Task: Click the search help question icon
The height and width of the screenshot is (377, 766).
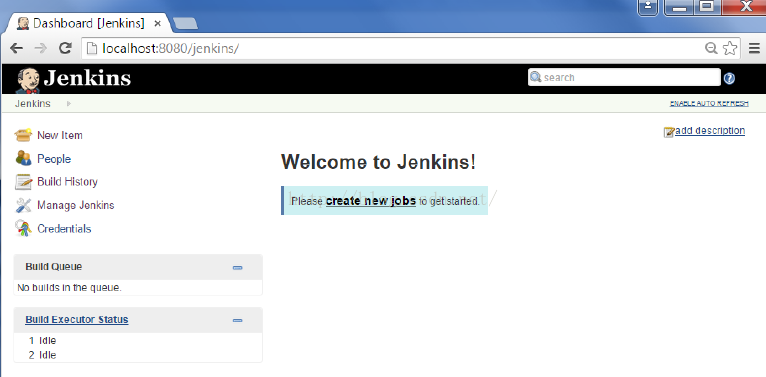Action: [729, 78]
